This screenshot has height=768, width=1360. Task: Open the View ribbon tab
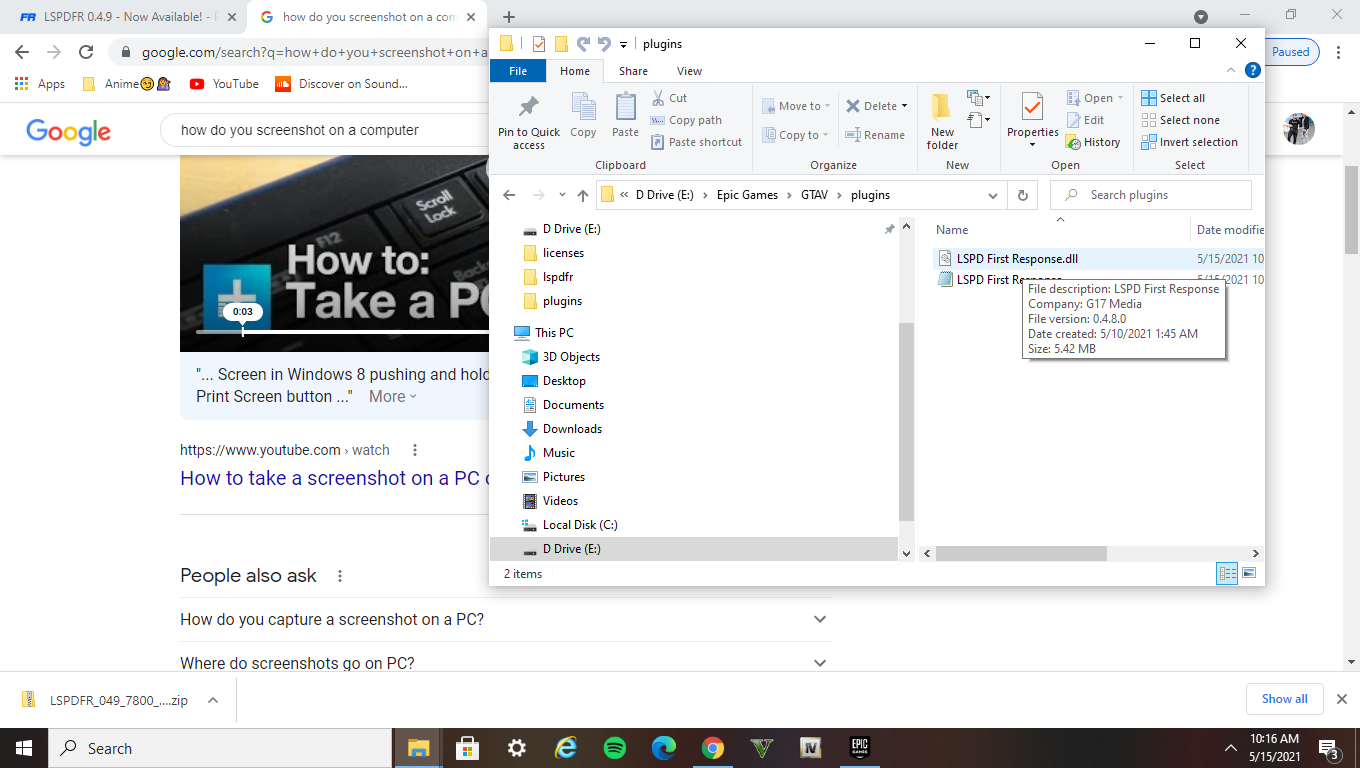tap(689, 71)
